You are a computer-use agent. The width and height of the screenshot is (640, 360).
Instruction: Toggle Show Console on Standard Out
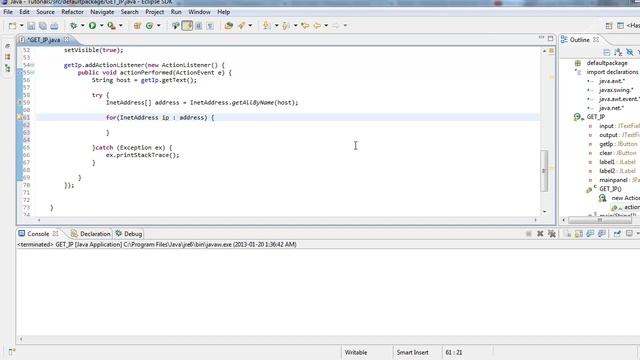(x=590, y=233)
